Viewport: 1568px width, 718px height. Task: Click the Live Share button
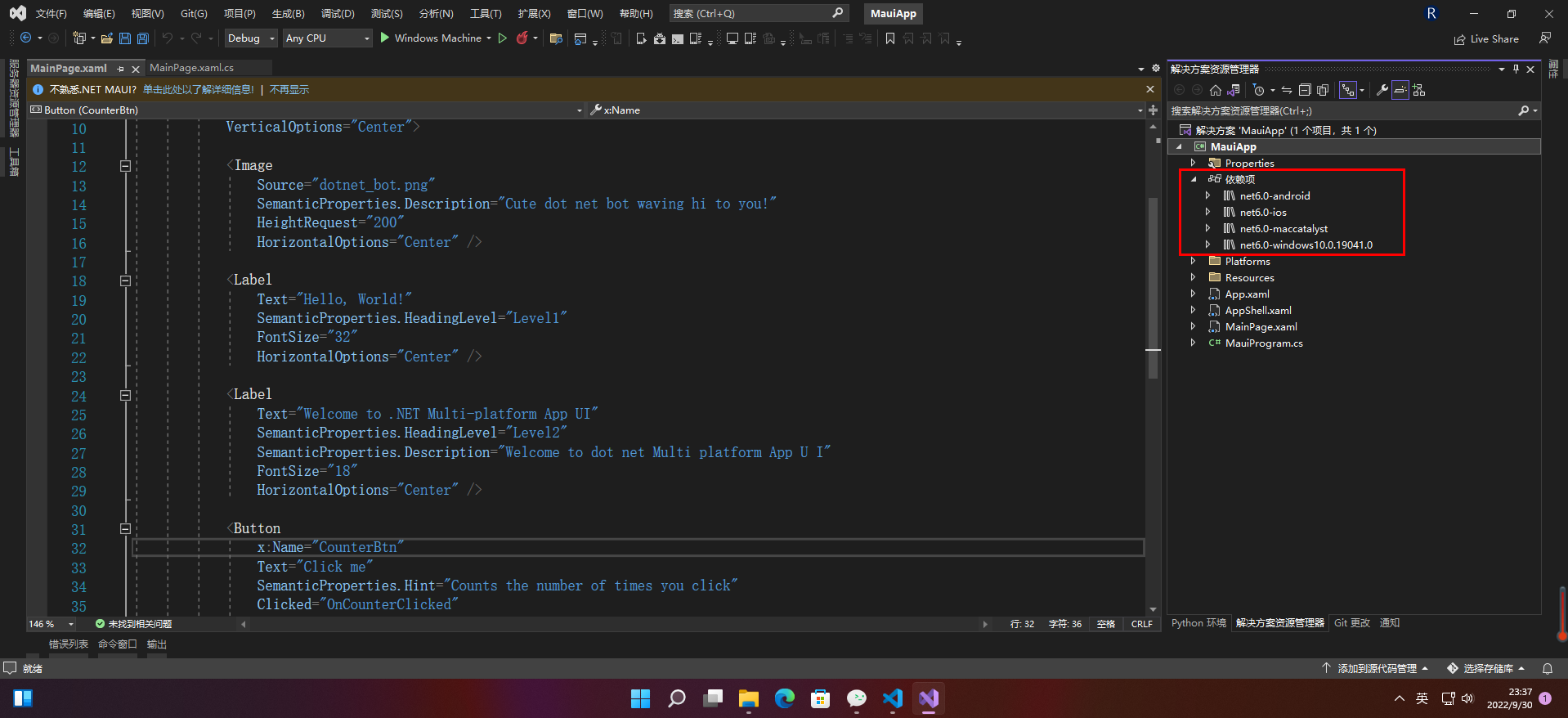(x=1486, y=38)
